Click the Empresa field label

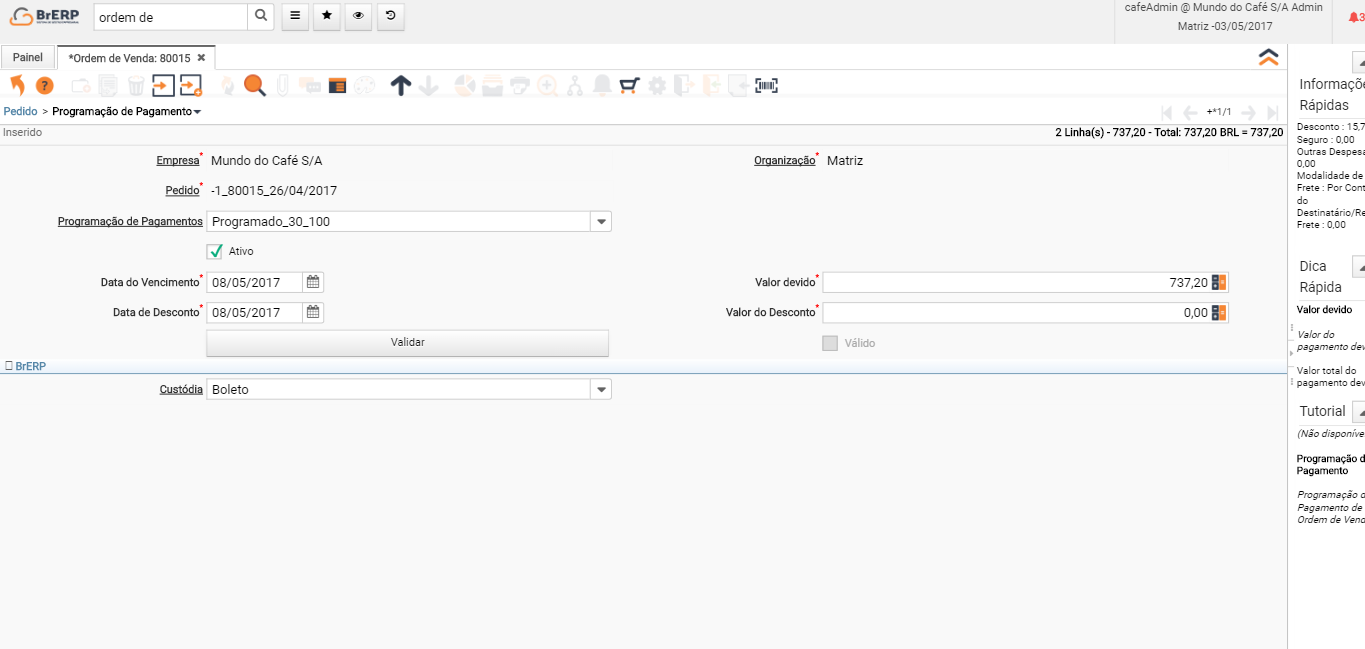(x=178, y=161)
